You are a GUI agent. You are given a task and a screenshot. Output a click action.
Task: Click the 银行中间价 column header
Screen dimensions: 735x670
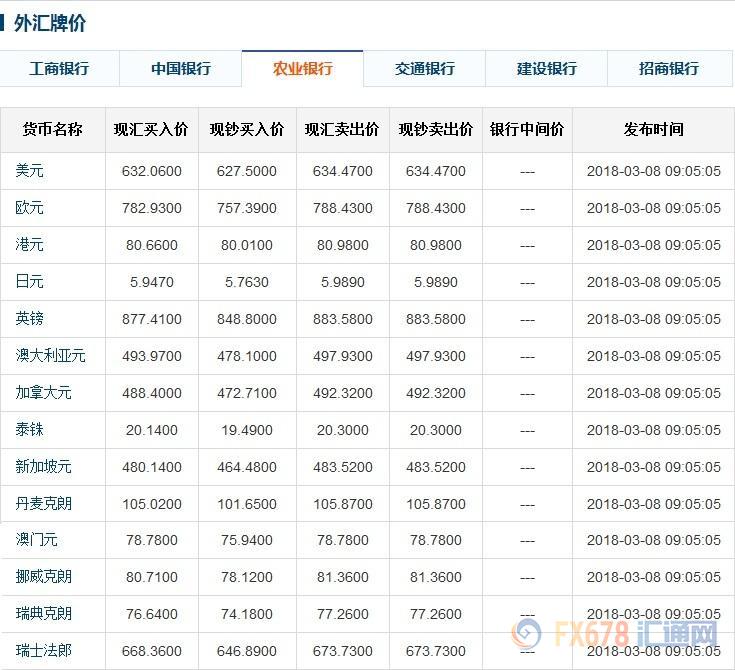tap(527, 129)
